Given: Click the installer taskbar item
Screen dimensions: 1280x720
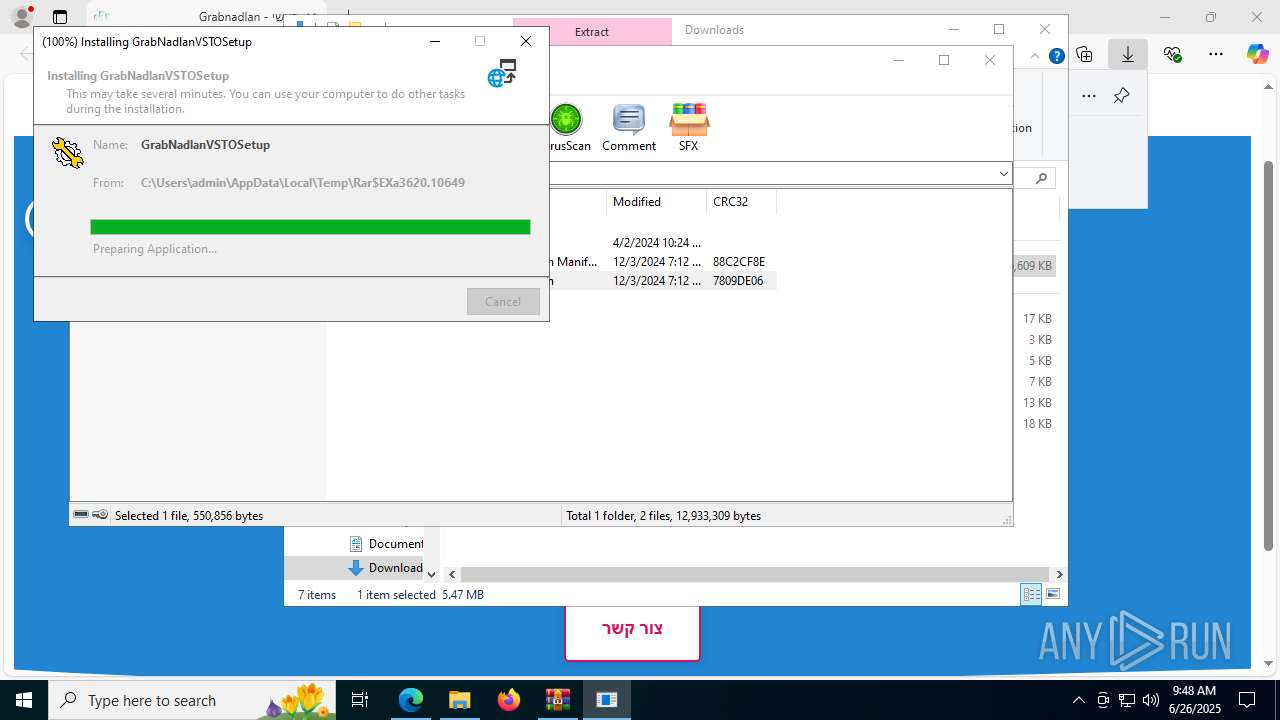Looking at the screenshot, I should pos(606,700).
